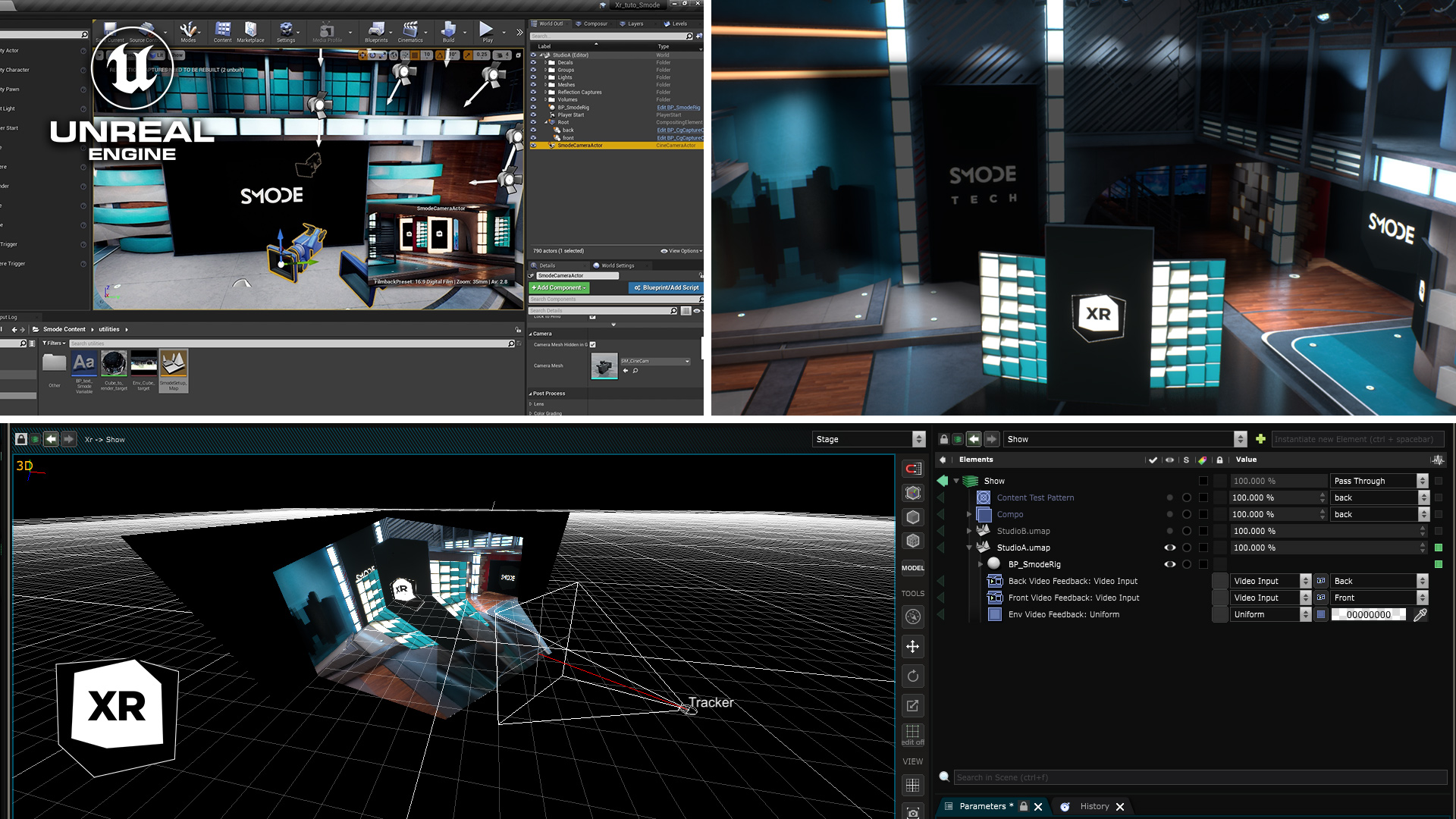The width and height of the screenshot is (1456, 819).
Task: Select the move tool in Smode sidebar
Action: [x=913, y=647]
